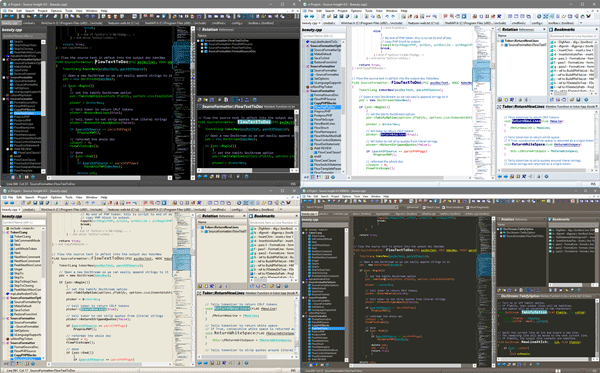This screenshot has width=600, height=373.
Task: Open the file tab overflow arrow in the white-themed window
Action: 581,23
